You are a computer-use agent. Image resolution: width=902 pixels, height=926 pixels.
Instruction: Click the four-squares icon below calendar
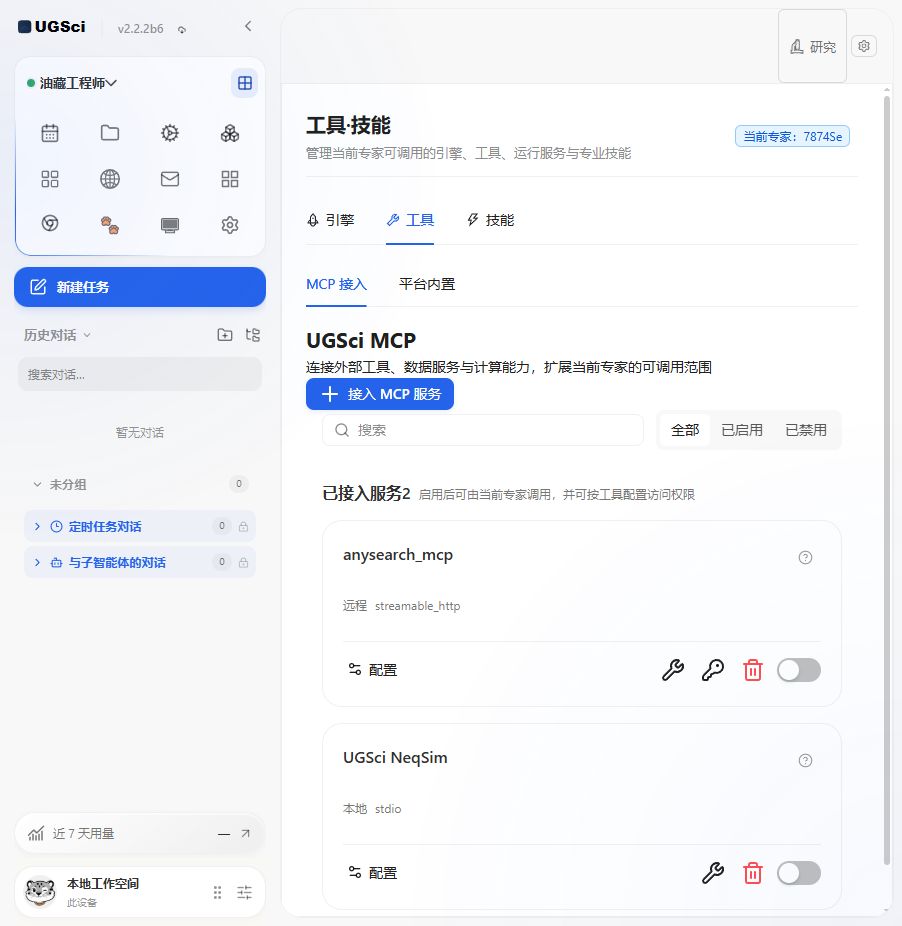(50, 179)
